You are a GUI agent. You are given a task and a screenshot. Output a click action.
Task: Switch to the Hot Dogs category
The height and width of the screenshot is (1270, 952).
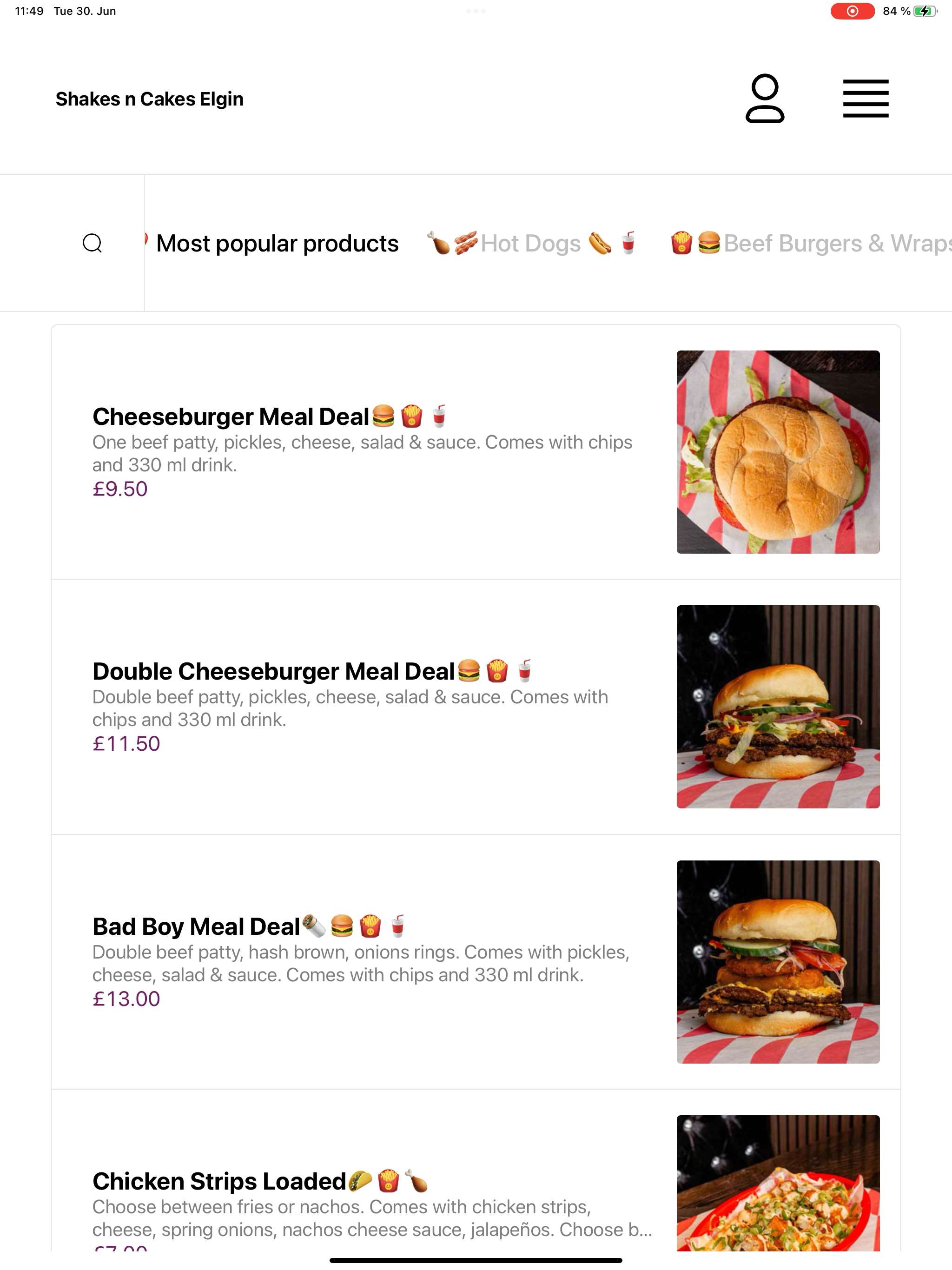click(531, 244)
